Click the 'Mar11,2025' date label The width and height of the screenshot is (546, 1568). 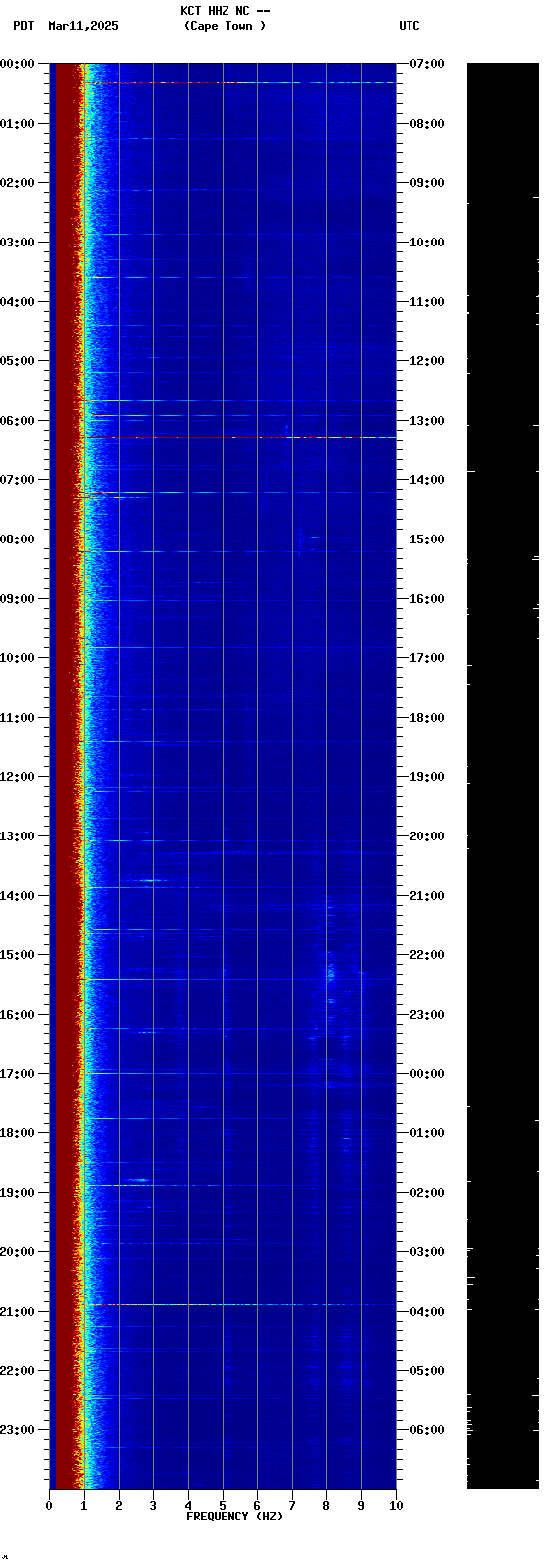[83, 26]
